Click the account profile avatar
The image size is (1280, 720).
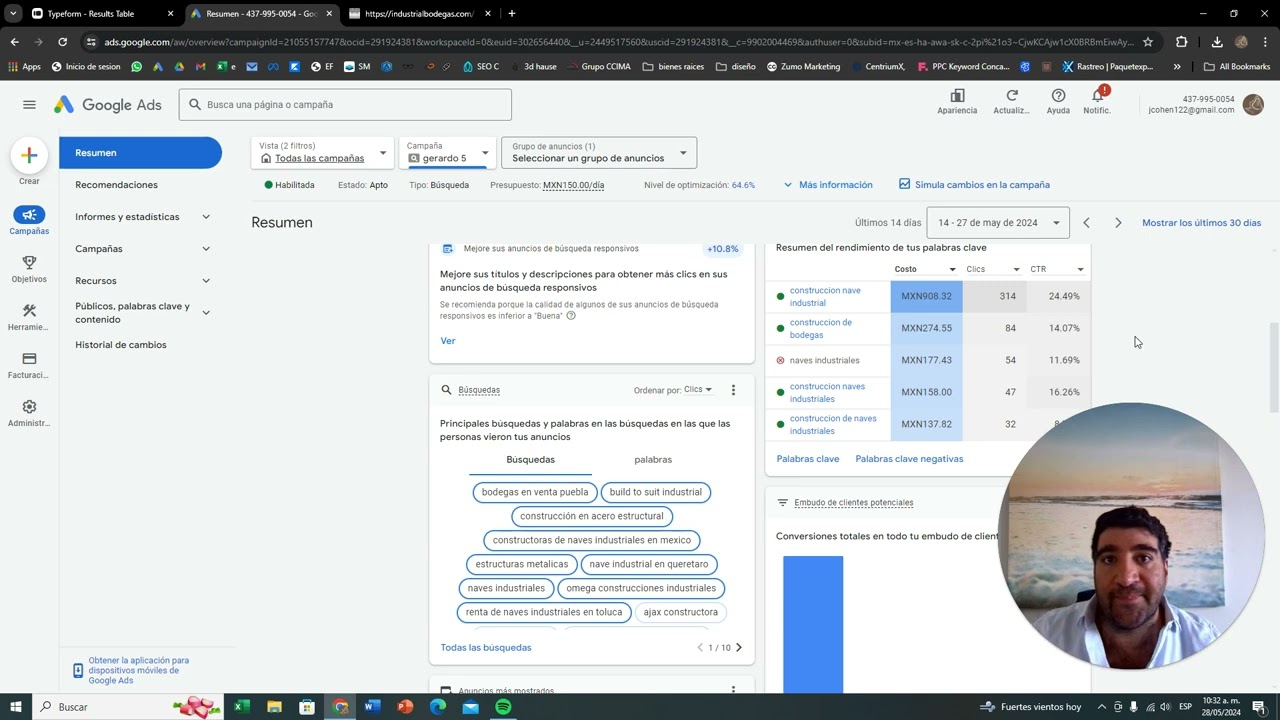1253,104
